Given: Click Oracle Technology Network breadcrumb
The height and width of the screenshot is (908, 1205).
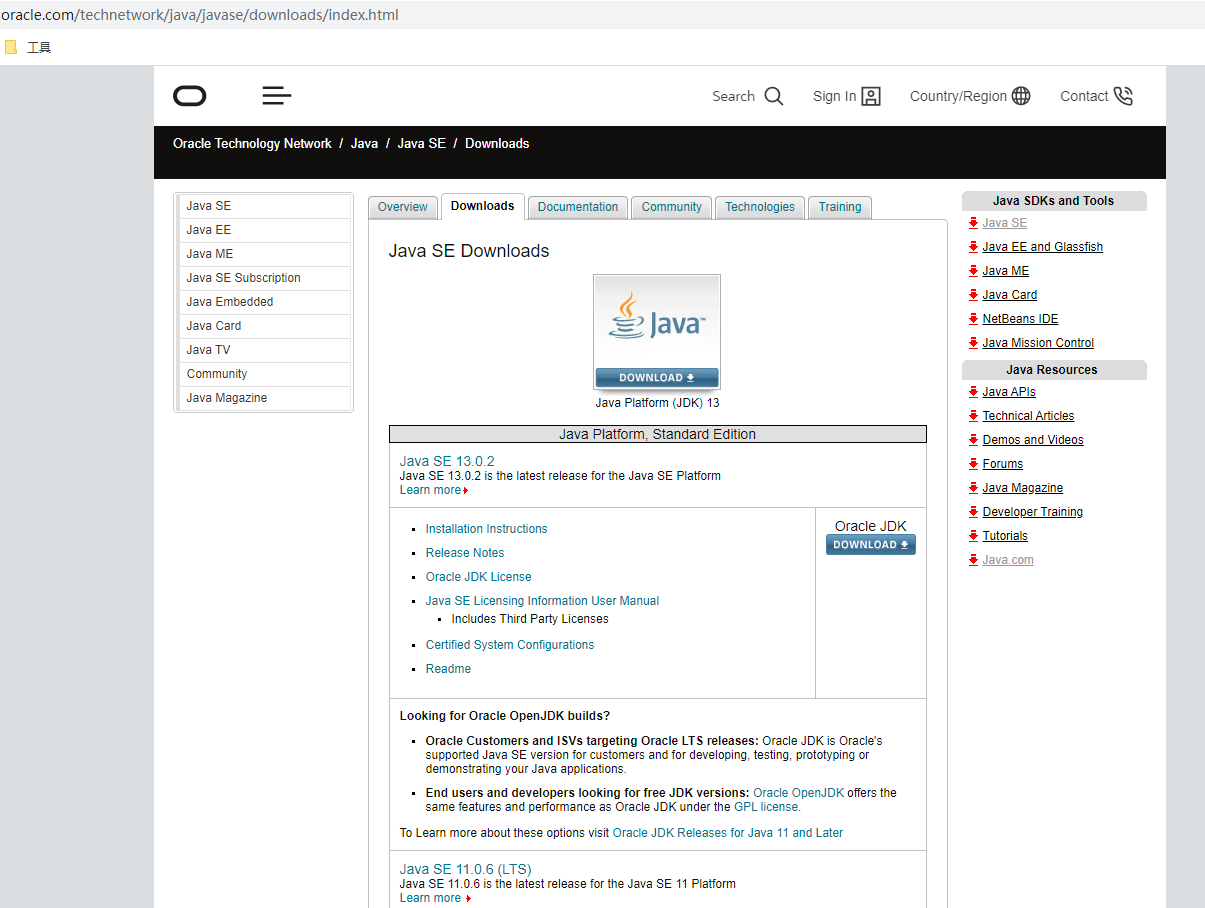Looking at the screenshot, I should (252, 144).
